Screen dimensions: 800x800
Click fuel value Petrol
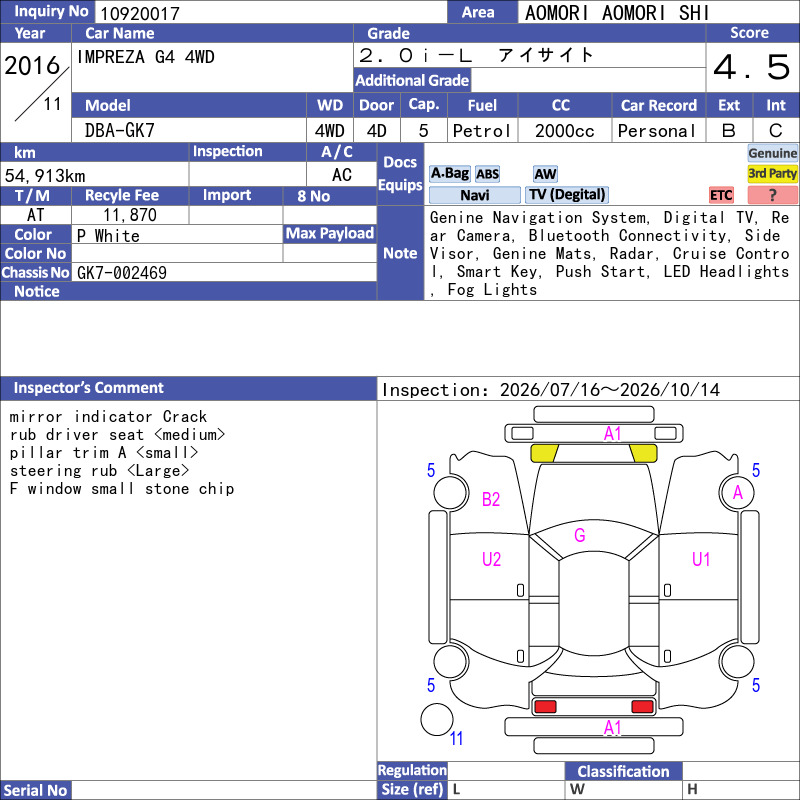pyautogui.click(x=482, y=131)
